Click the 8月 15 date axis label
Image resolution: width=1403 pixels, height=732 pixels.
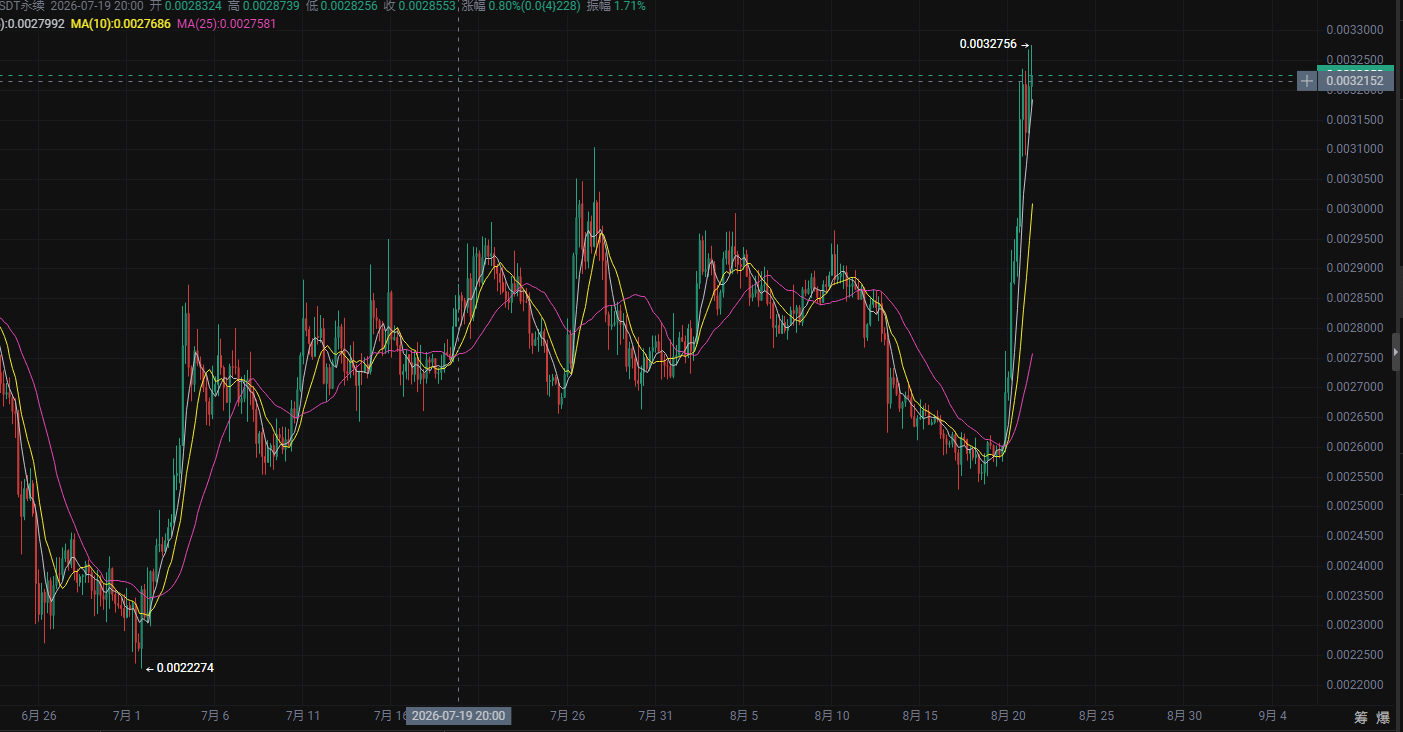pyautogui.click(x=920, y=716)
